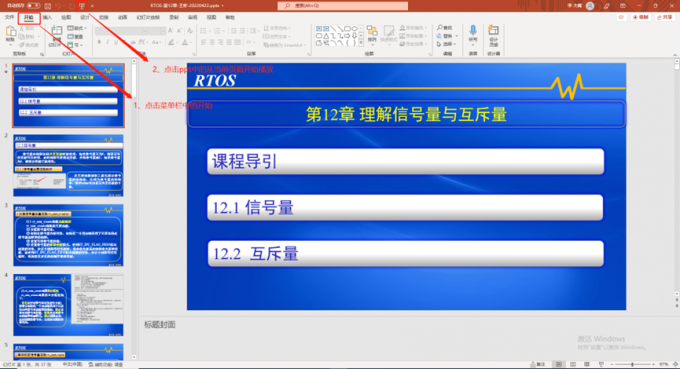Click the 重置 (Reset) slide button
This screenshot has width=680, height=369.
coord(75,36)
